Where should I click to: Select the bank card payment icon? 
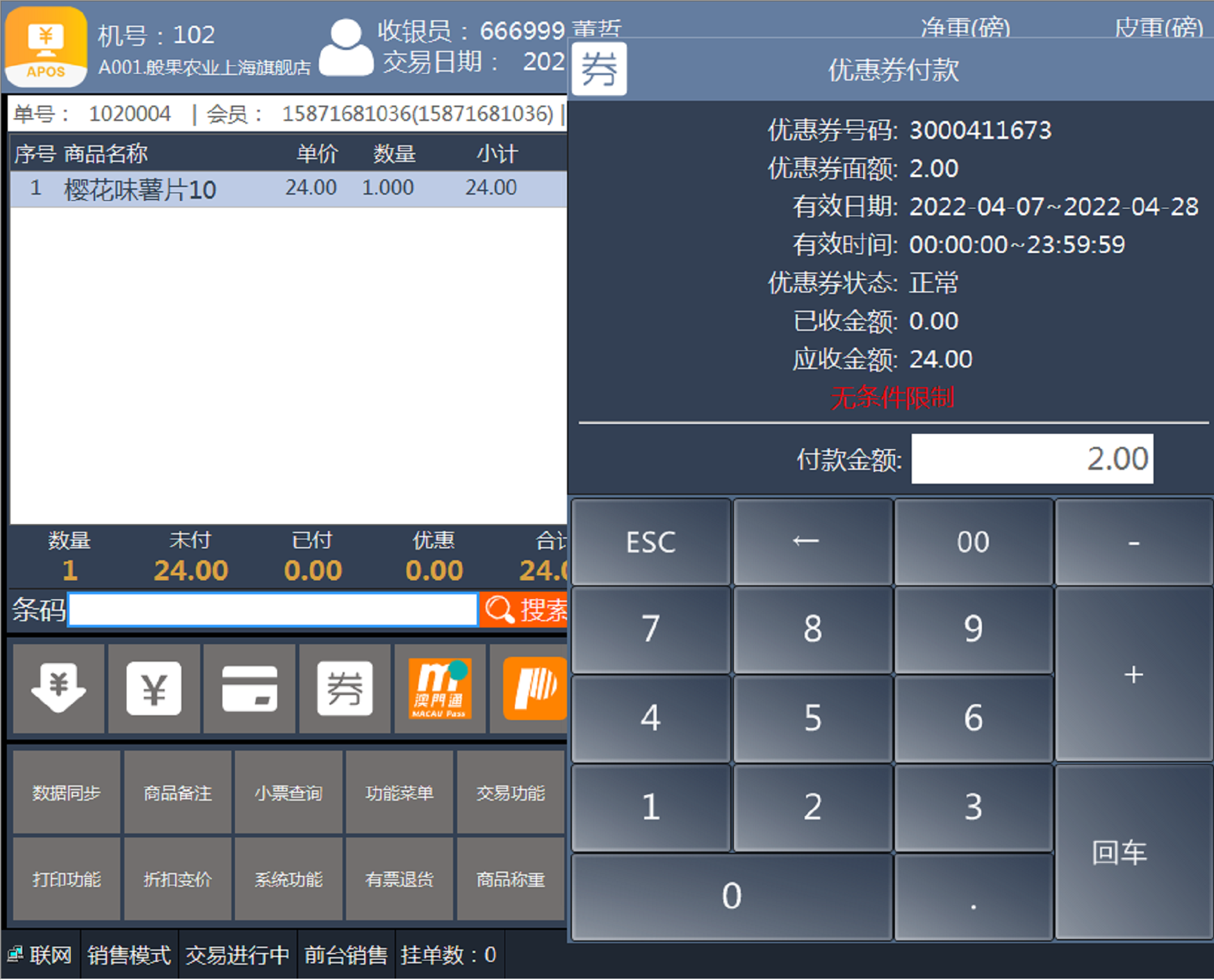click(x=249, y=688)
